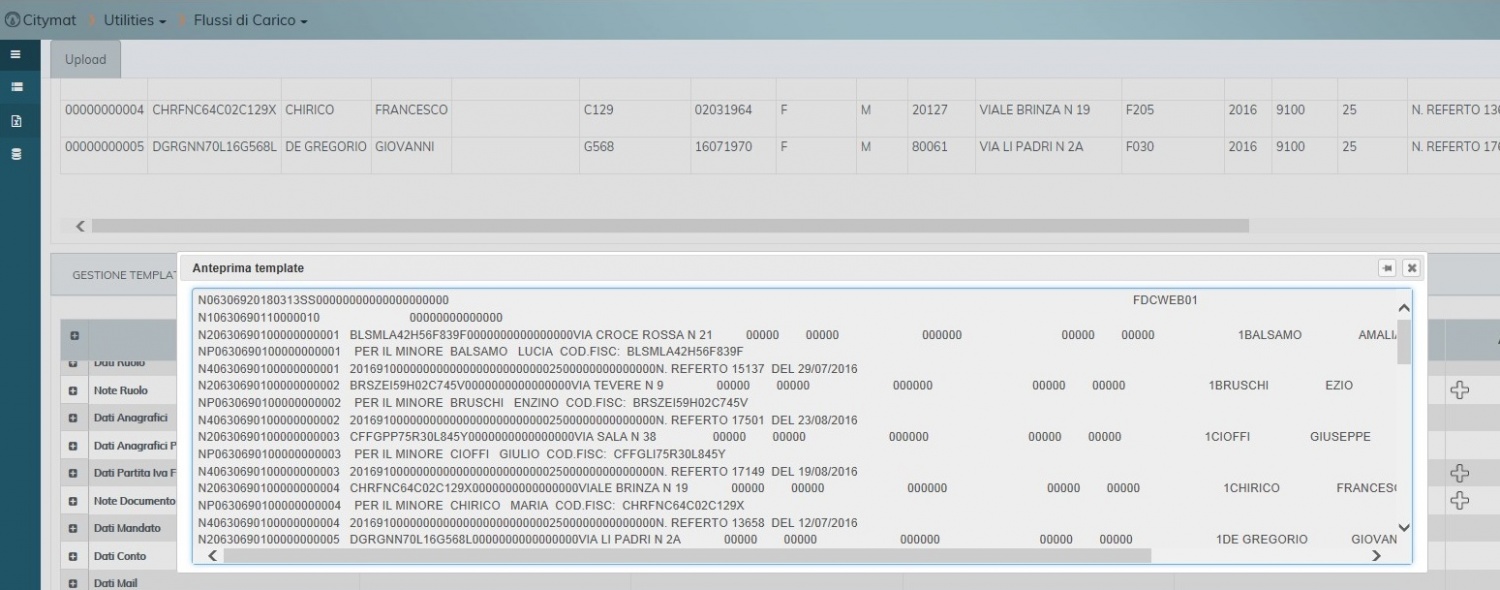This screenshot has width=1500, height=590.
Task: Click the data table horizontal scrollbar thumb
Action: 670,226
